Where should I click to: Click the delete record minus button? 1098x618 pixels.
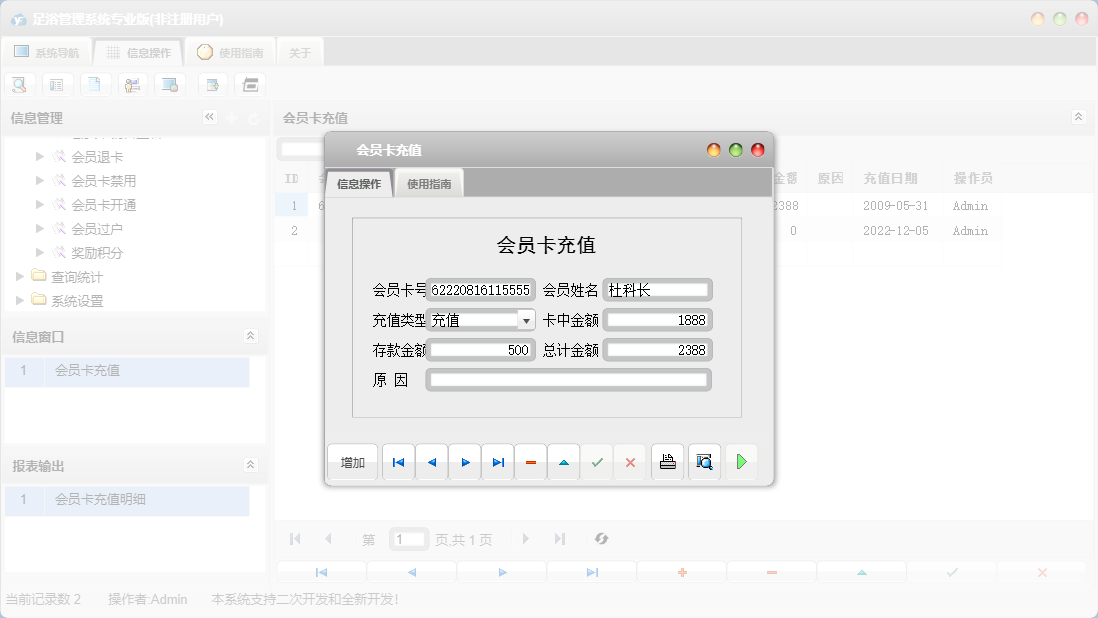pos(530,461)
